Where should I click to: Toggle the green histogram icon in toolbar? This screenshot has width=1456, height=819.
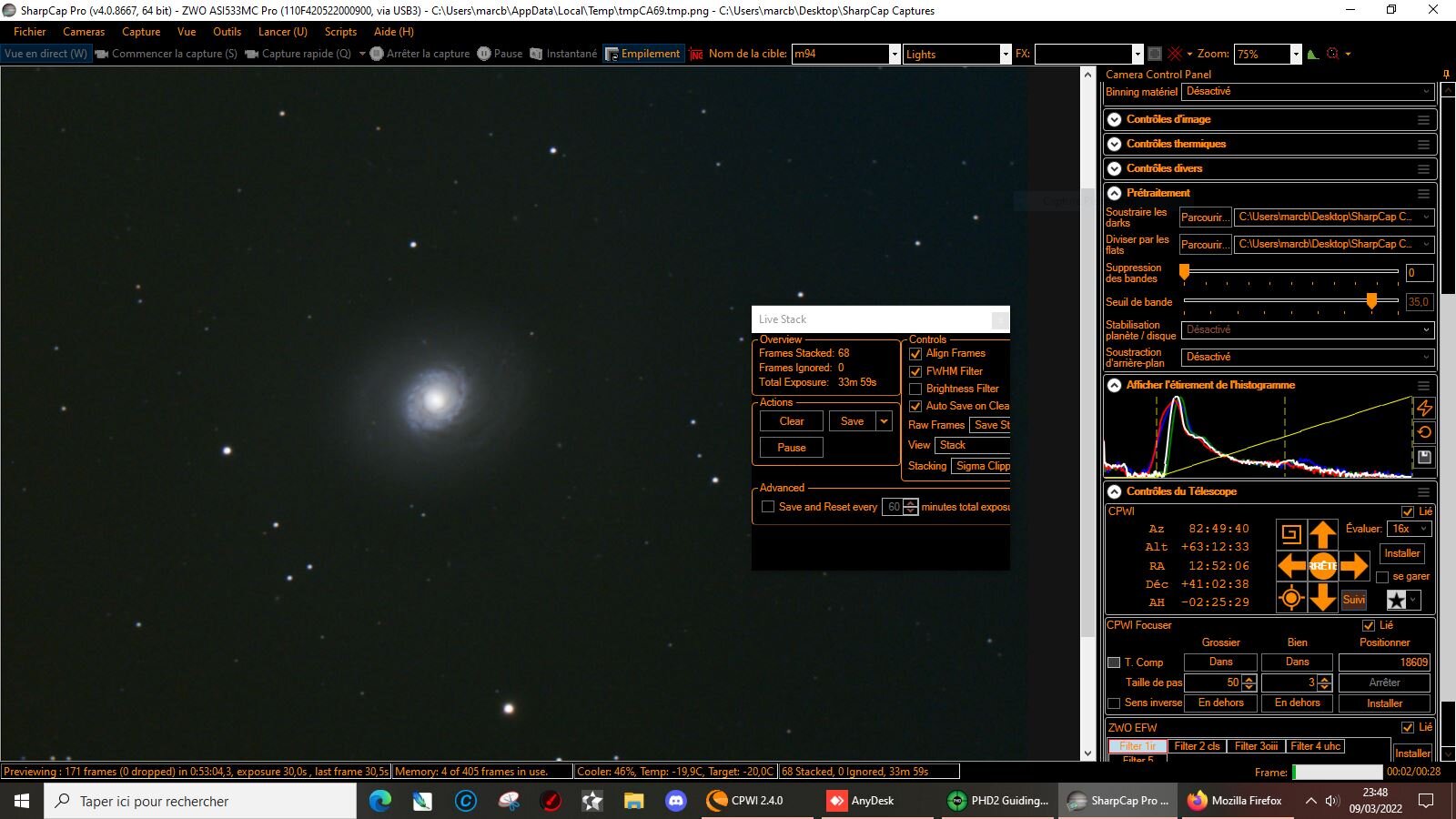tap(1312, 54)
